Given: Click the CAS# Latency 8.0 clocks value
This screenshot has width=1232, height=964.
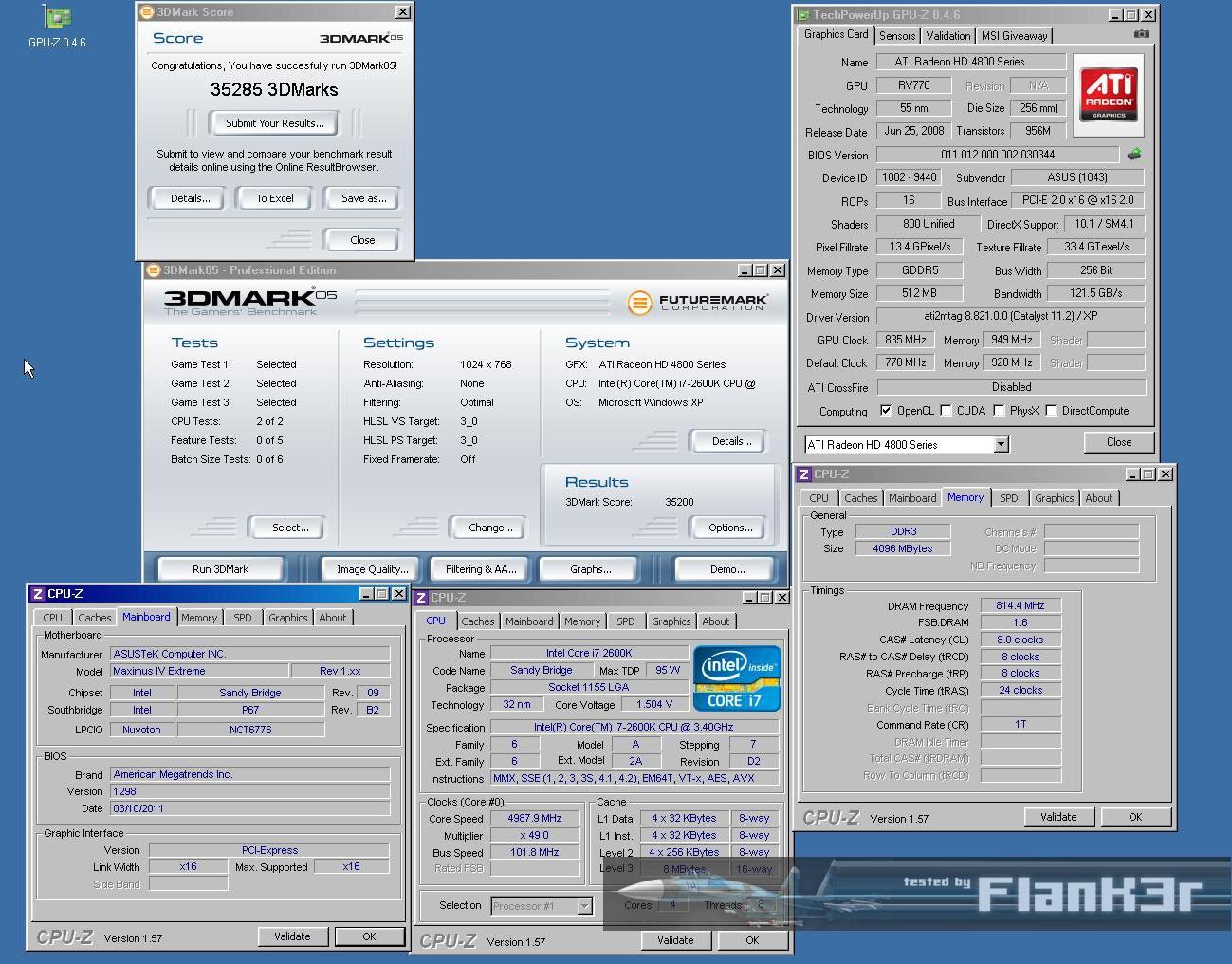Looking at the screenshot, I should [x=1020, y=640].
